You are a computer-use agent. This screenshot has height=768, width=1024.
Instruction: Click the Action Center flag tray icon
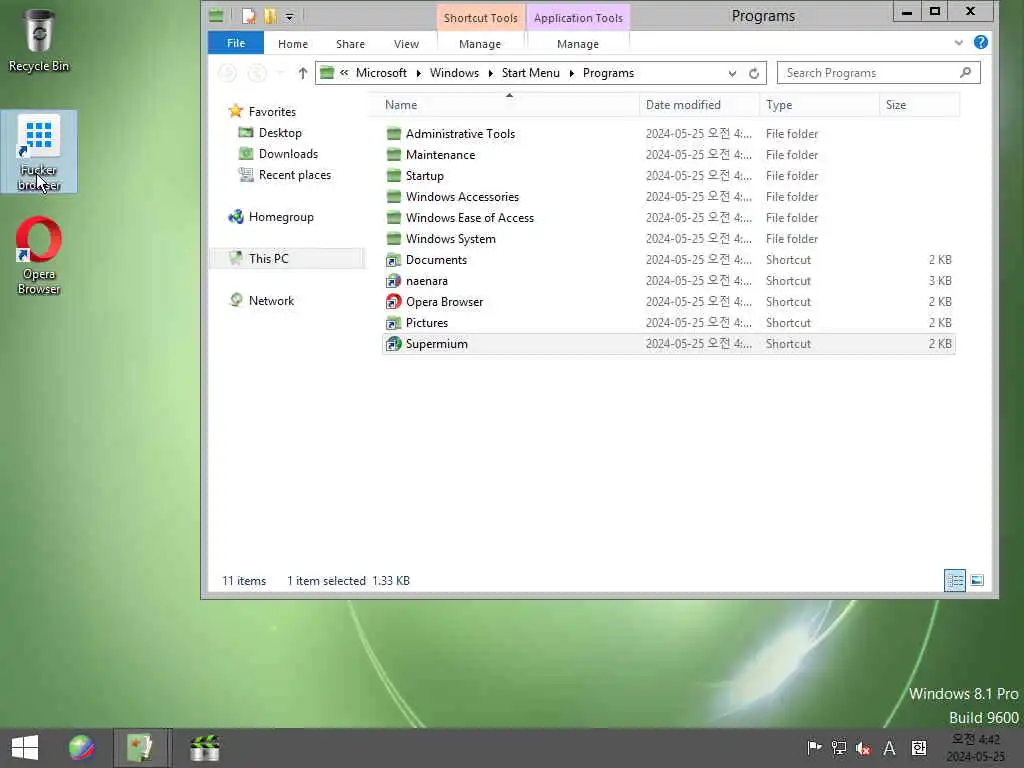pos(814,748)
